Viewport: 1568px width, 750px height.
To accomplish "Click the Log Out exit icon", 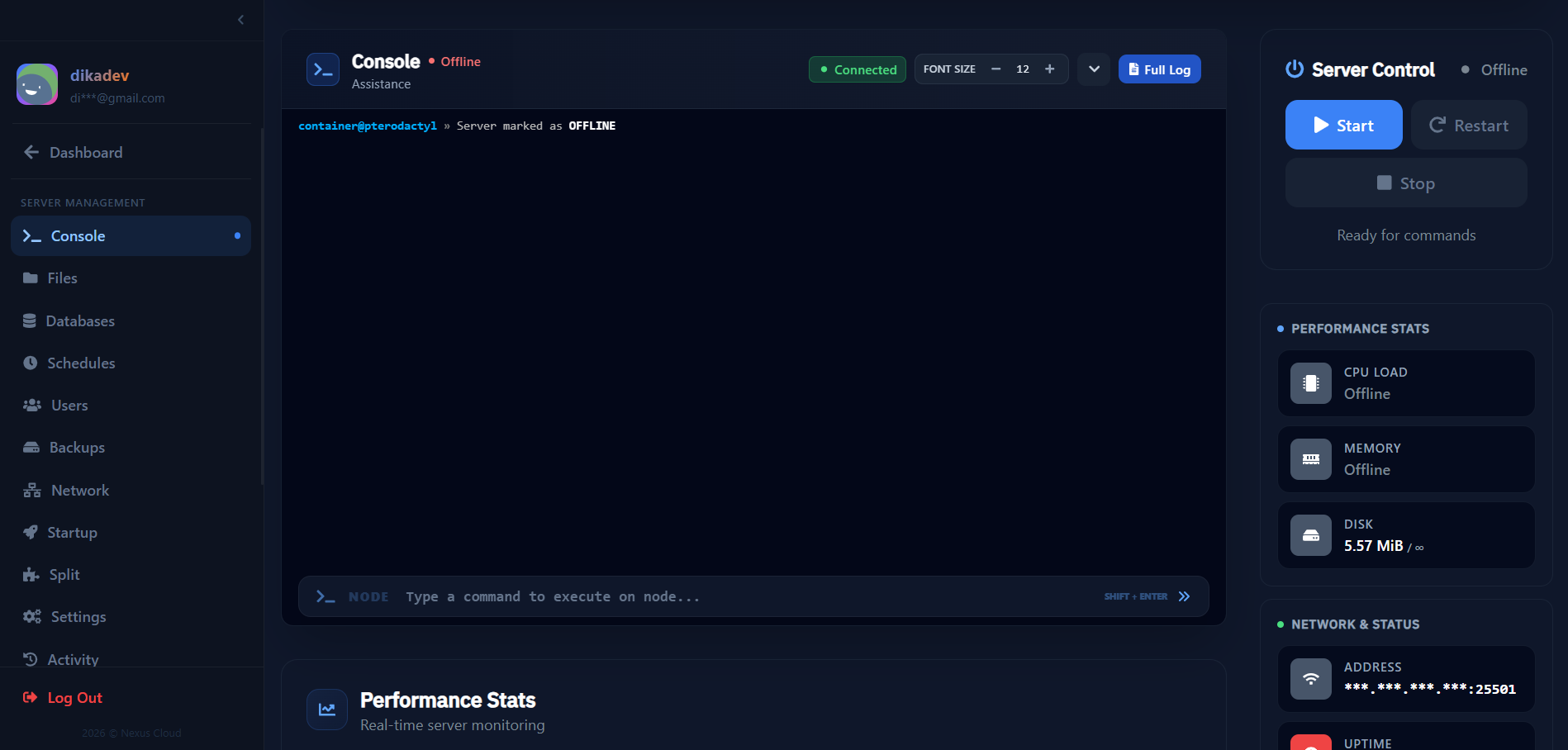I will tap(30, 697).
